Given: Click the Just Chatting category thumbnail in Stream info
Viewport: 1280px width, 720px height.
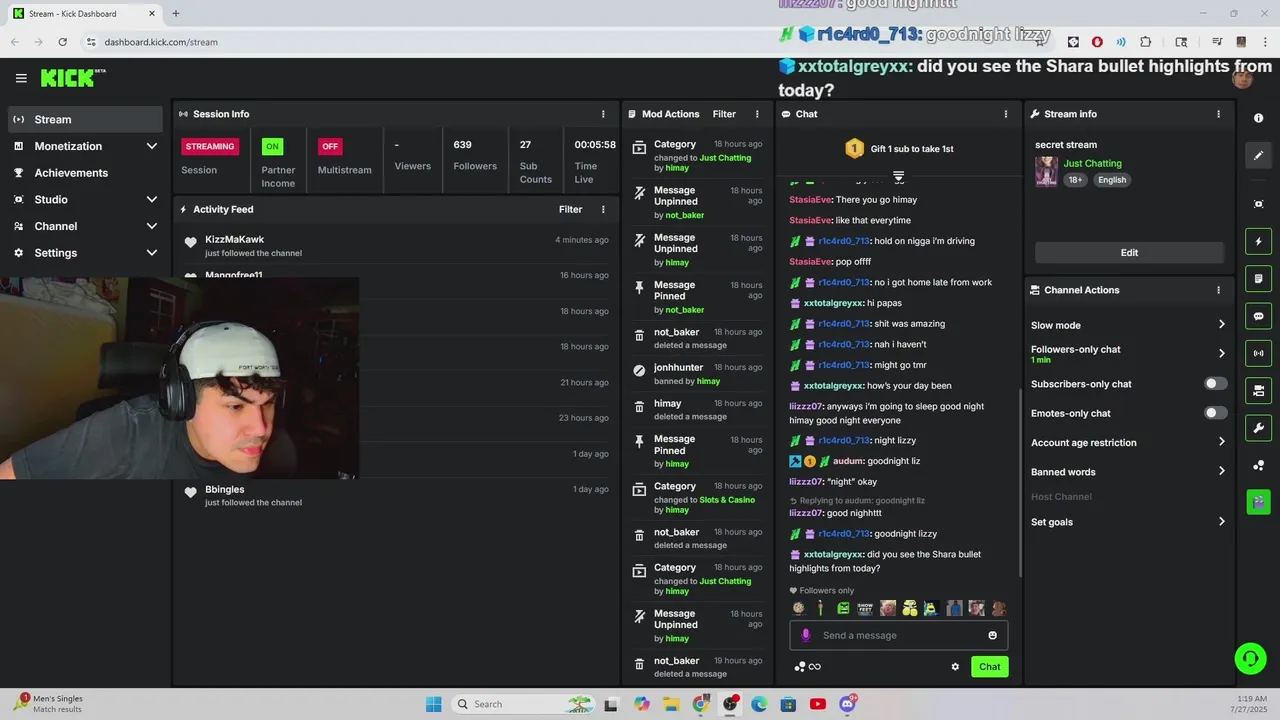Looking at the screenshot, I should point(1046,171).
